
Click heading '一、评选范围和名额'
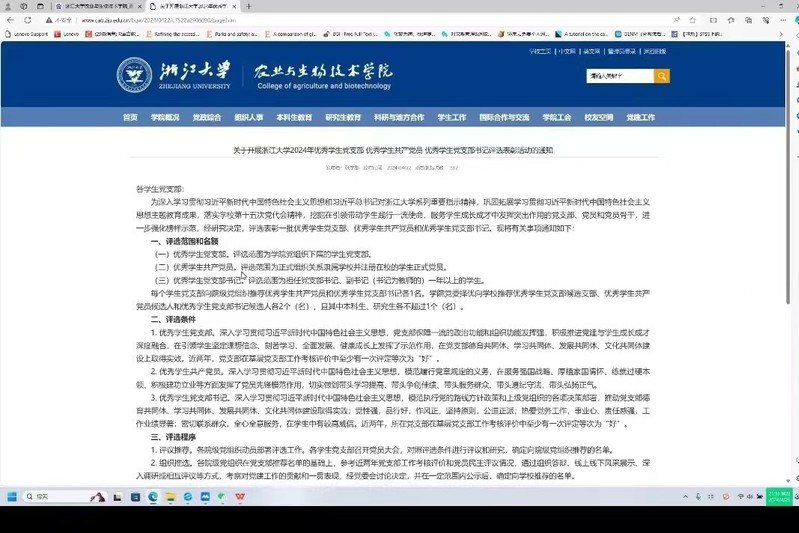tap(184, 242)
